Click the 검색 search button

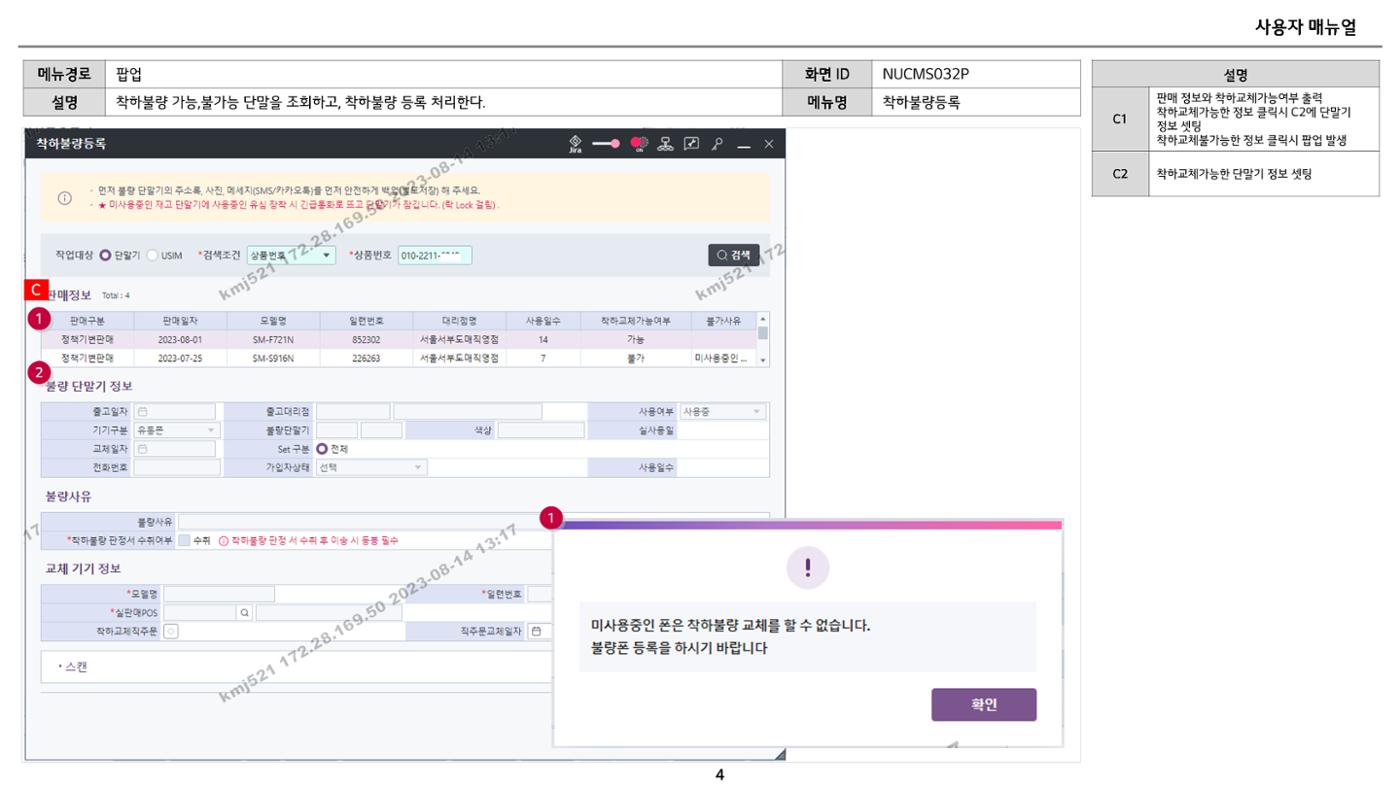[733, 255]
